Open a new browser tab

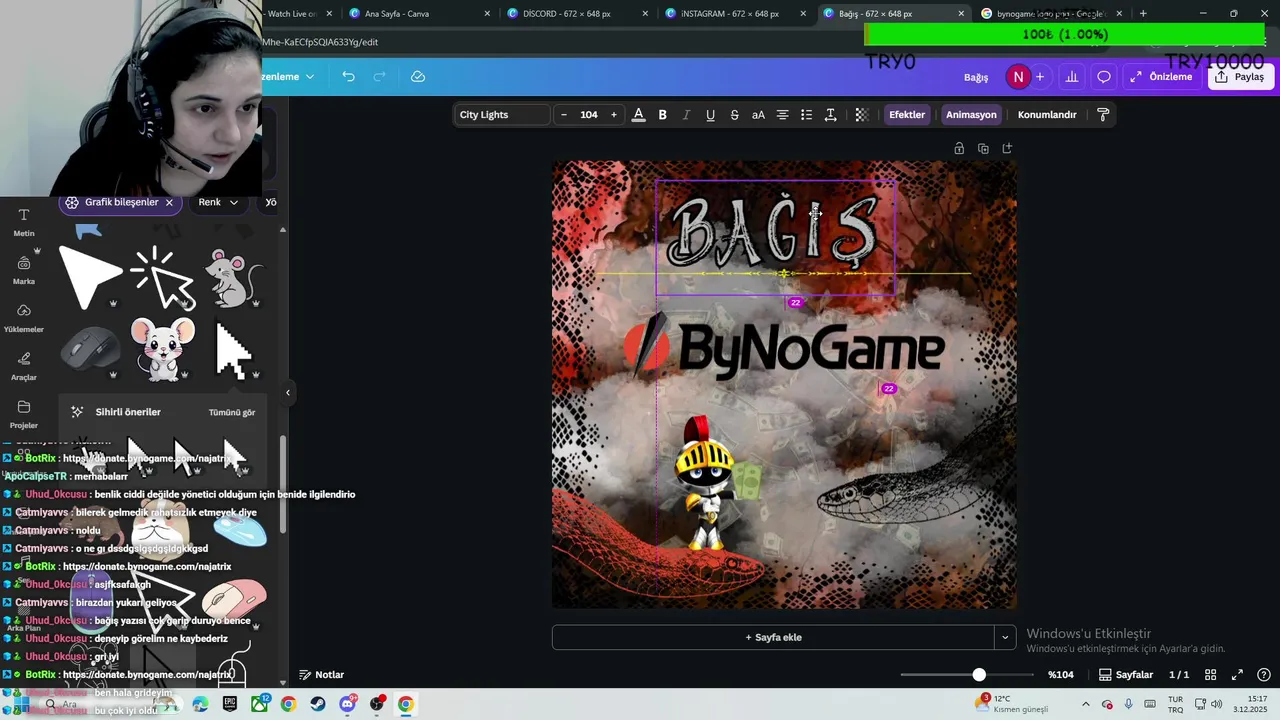click(1143, 14)
